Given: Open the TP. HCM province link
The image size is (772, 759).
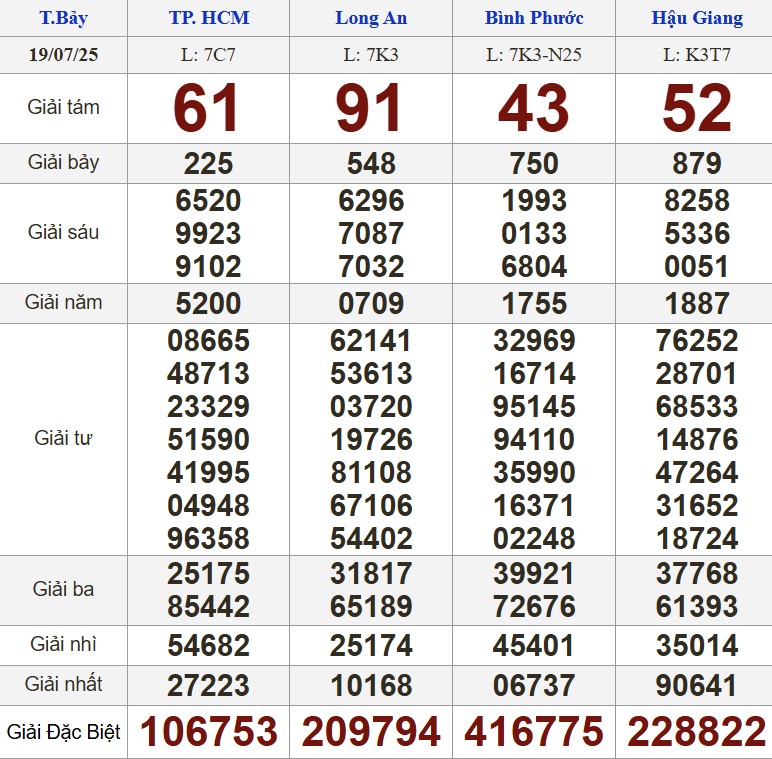Looking at the screenshot, I should pyautogui.click(x=208, y=18).
